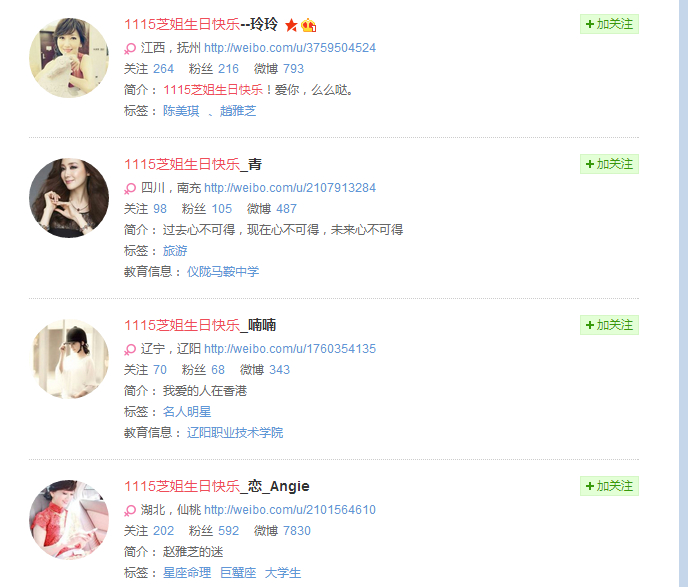Screen dimensions: 688x587
Task: Follow user 1115芝姐生日快乐--玲玲 with 加关注
Action: click(x=609, y=24)
